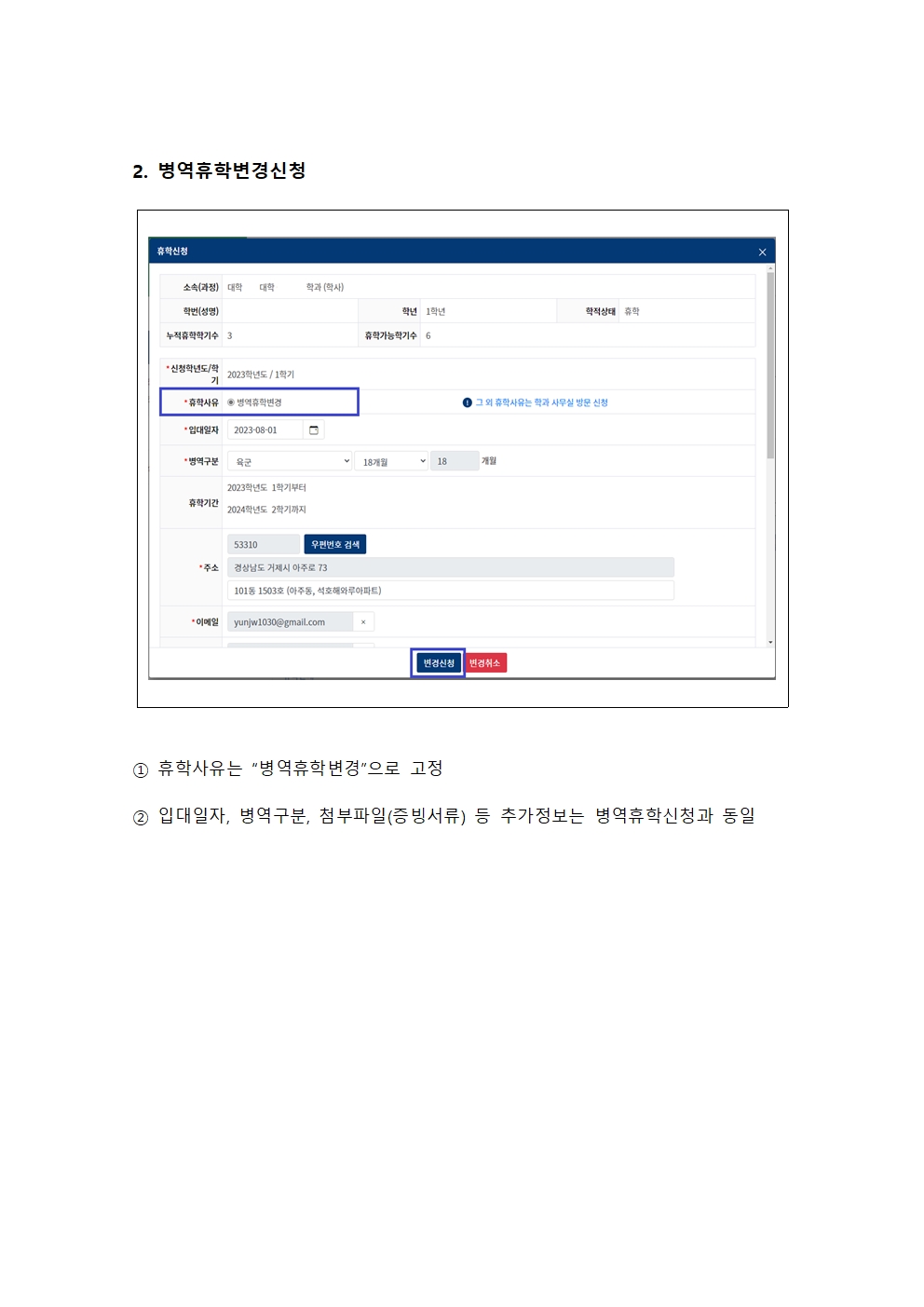Image resolution: width=924 pixels, height=1307 pixels.
Task: Focus the postal code field 53310
Action: (264, 544)
